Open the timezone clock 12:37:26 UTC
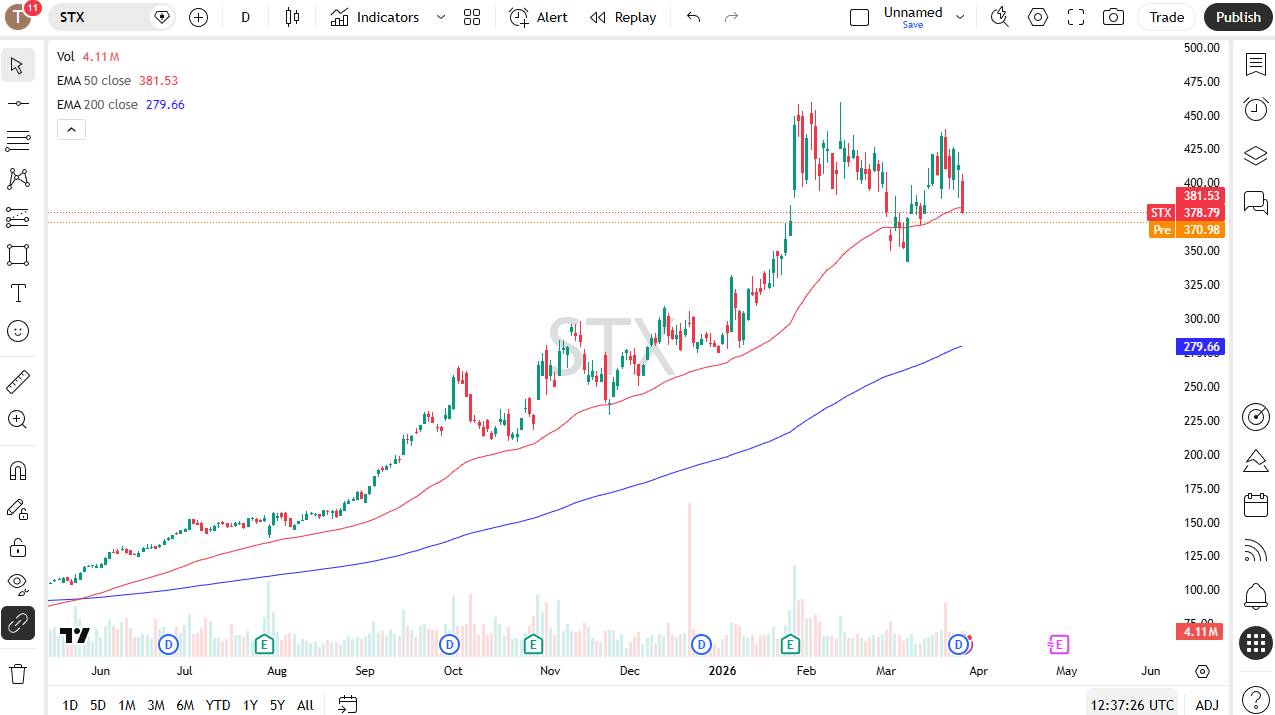 pos(1132,705)
